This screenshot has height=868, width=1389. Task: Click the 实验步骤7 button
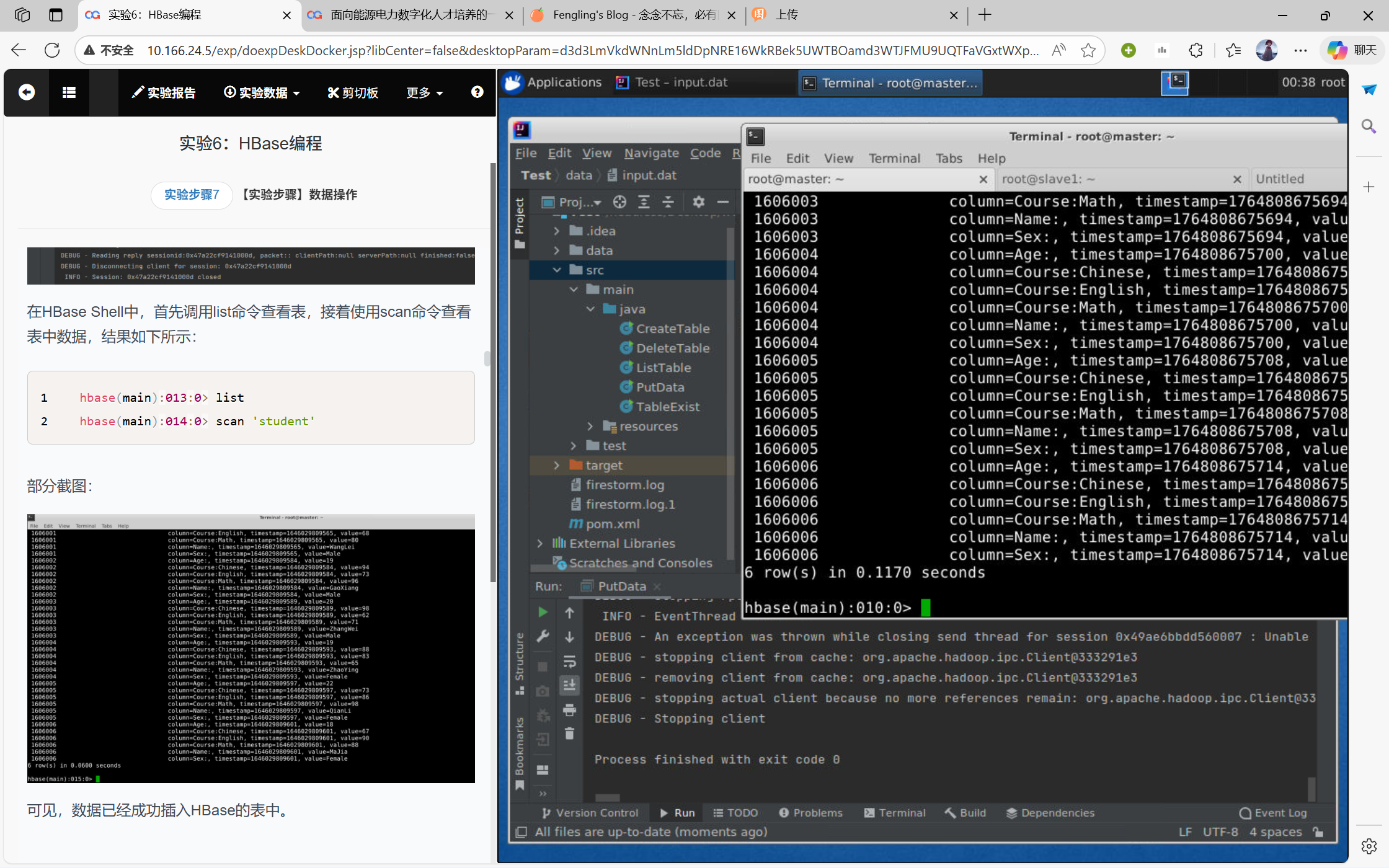192,195
